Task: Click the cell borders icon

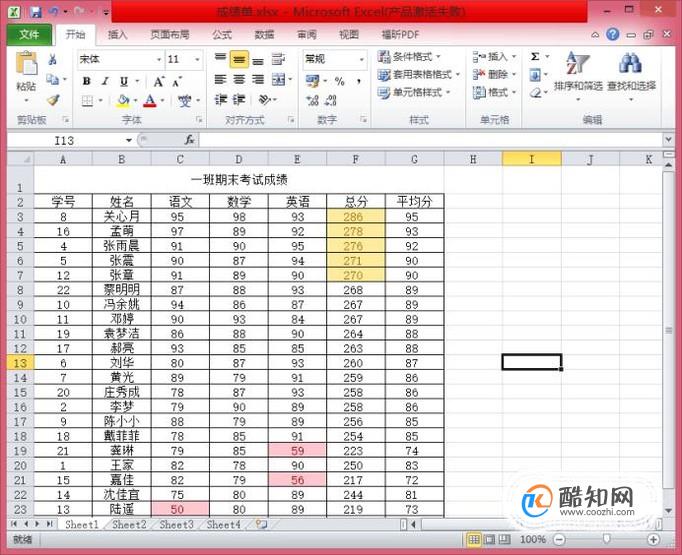Action: 87,101
